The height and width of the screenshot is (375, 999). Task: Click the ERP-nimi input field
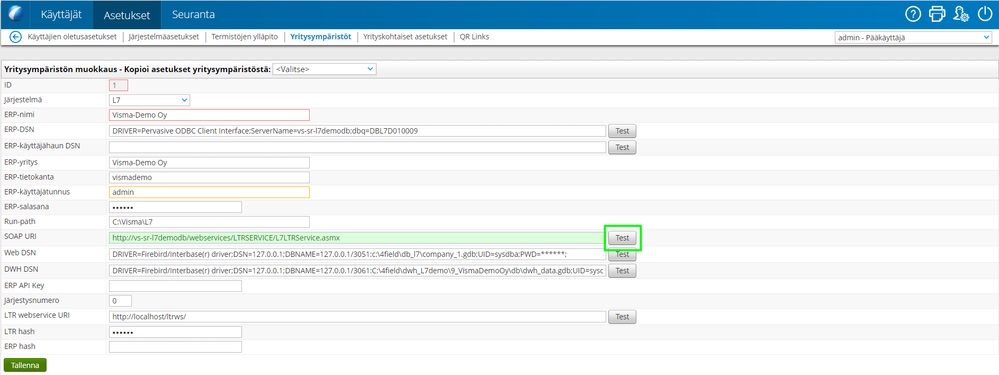(x=209, y=115)
